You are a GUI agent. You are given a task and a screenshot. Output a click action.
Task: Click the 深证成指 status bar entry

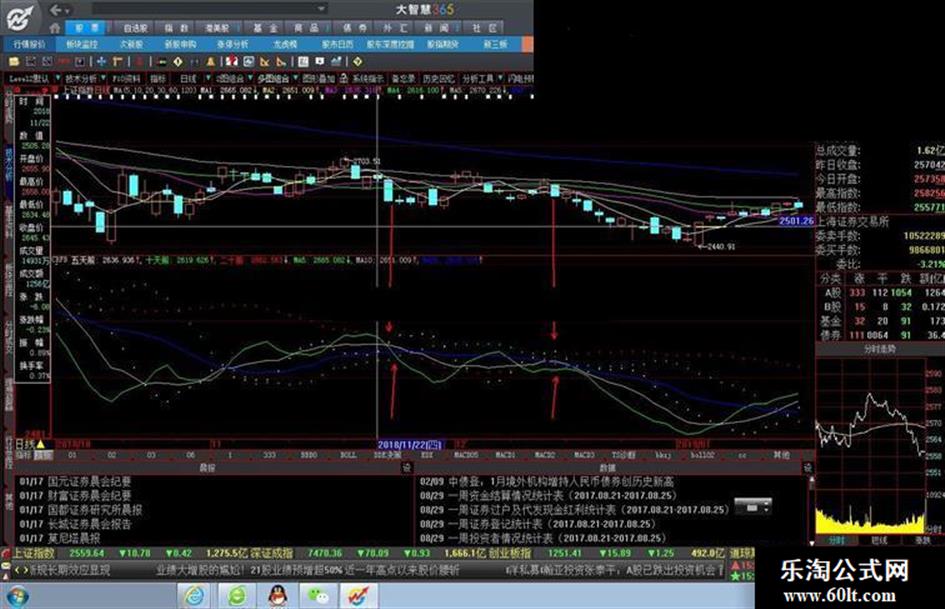272,553
